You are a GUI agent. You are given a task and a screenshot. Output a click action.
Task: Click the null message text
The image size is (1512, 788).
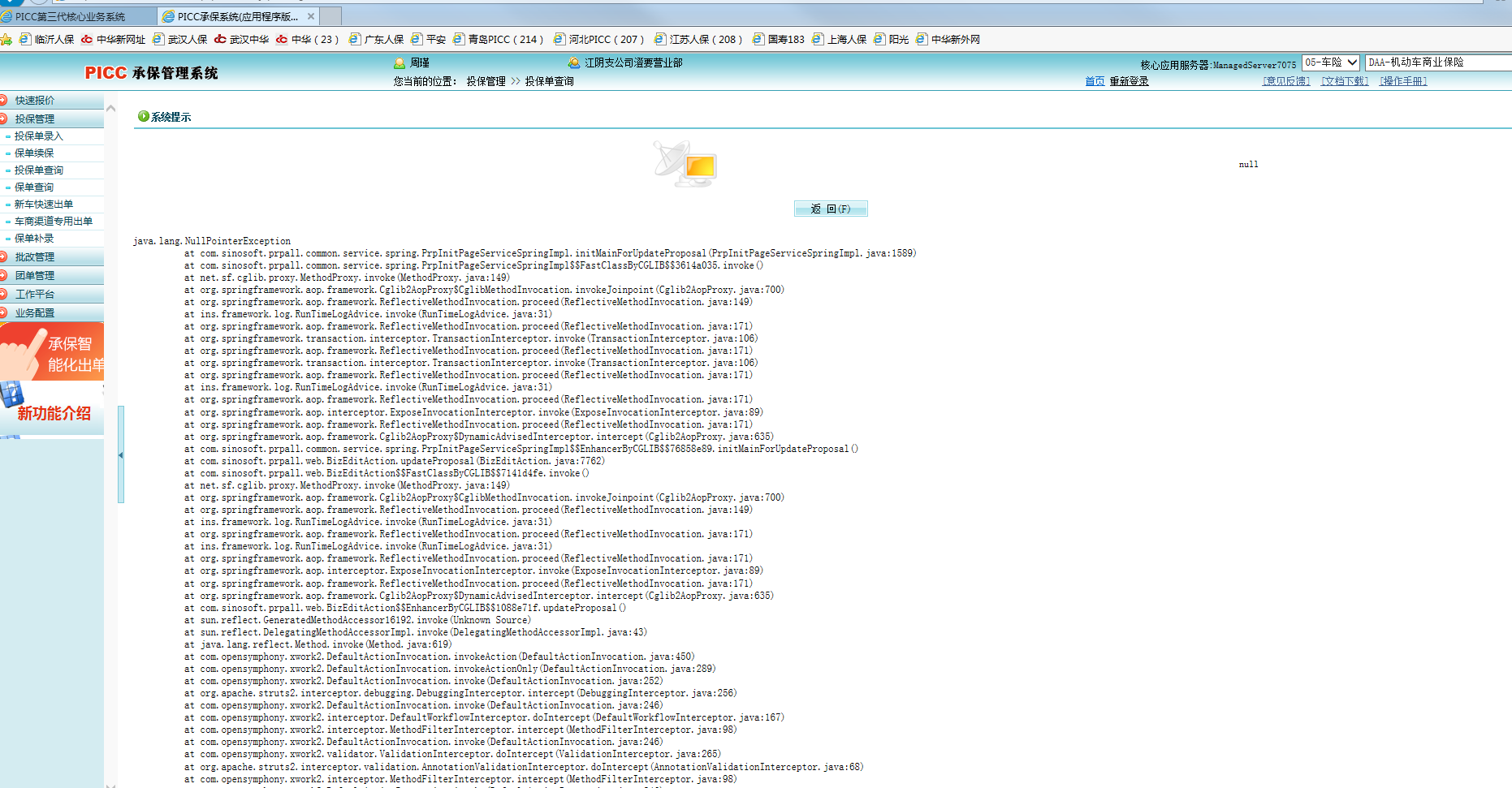point(1248,165)
